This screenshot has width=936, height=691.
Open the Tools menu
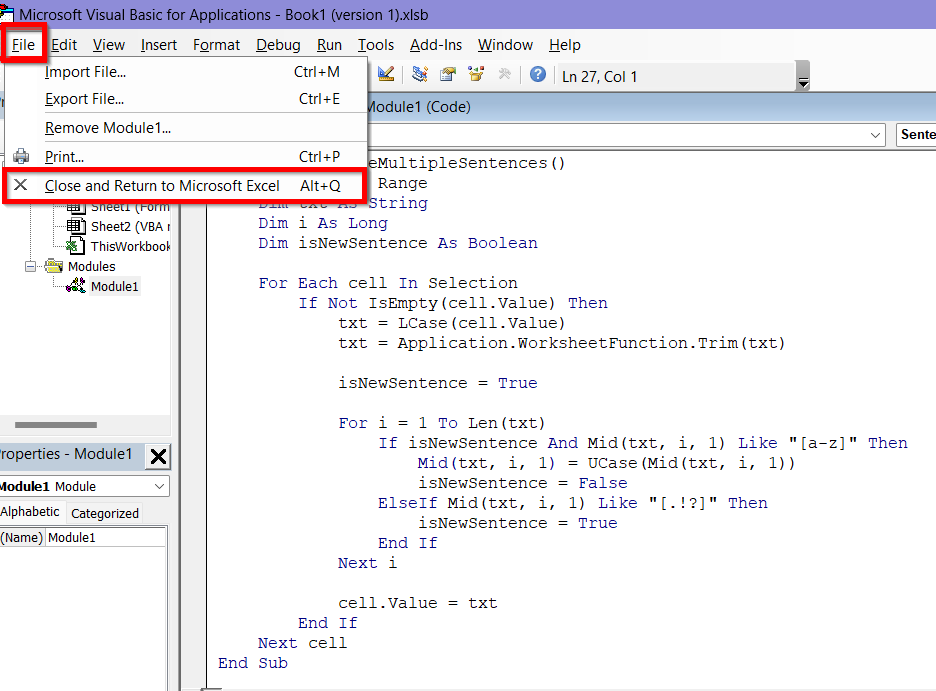tap(375, 45)
